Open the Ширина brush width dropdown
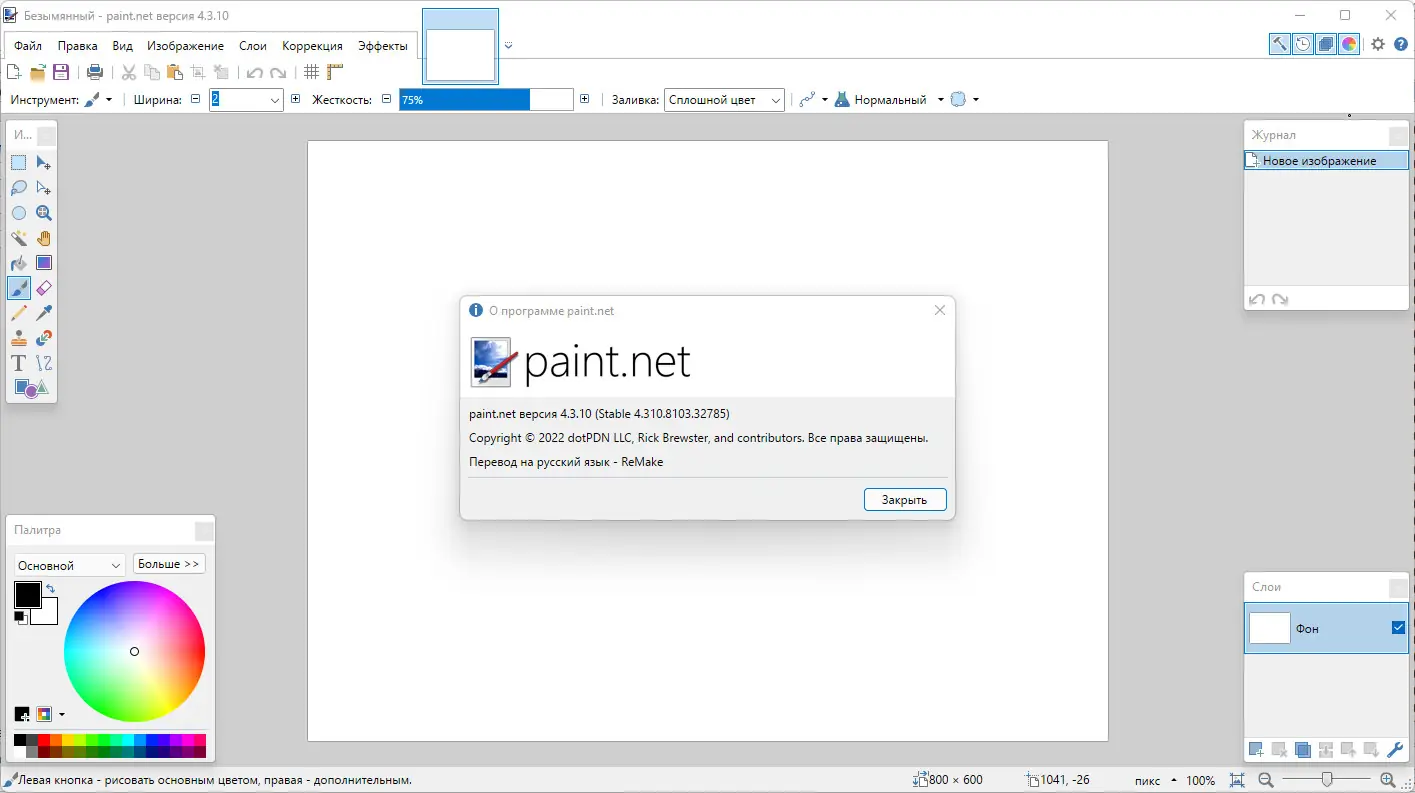This screenshot has height=793, width=1415. [x=275, y=100]
